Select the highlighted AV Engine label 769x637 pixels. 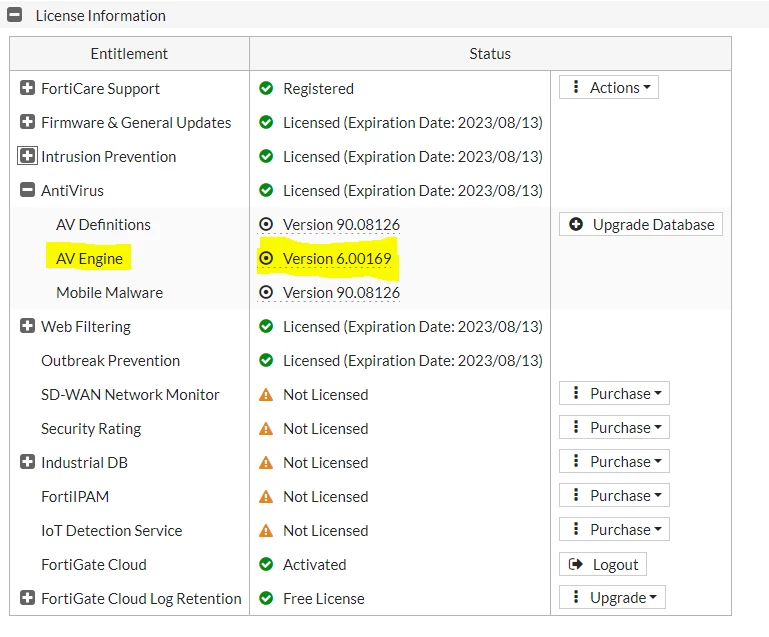point(89,258)
